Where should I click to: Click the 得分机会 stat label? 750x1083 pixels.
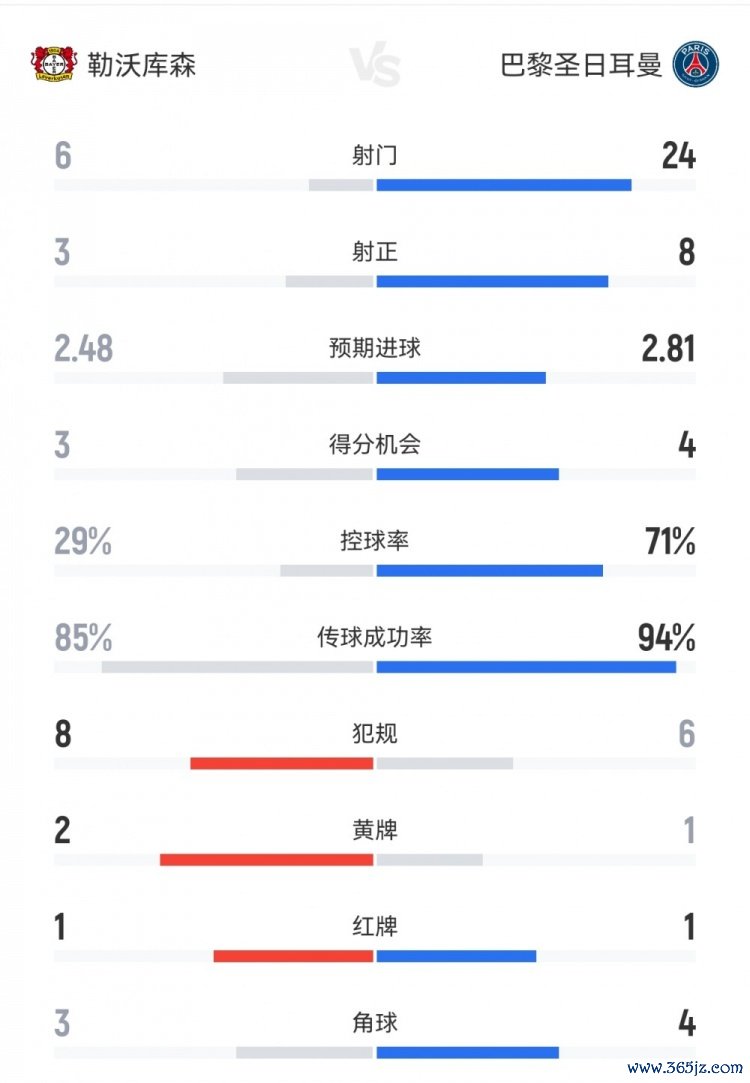375,444
